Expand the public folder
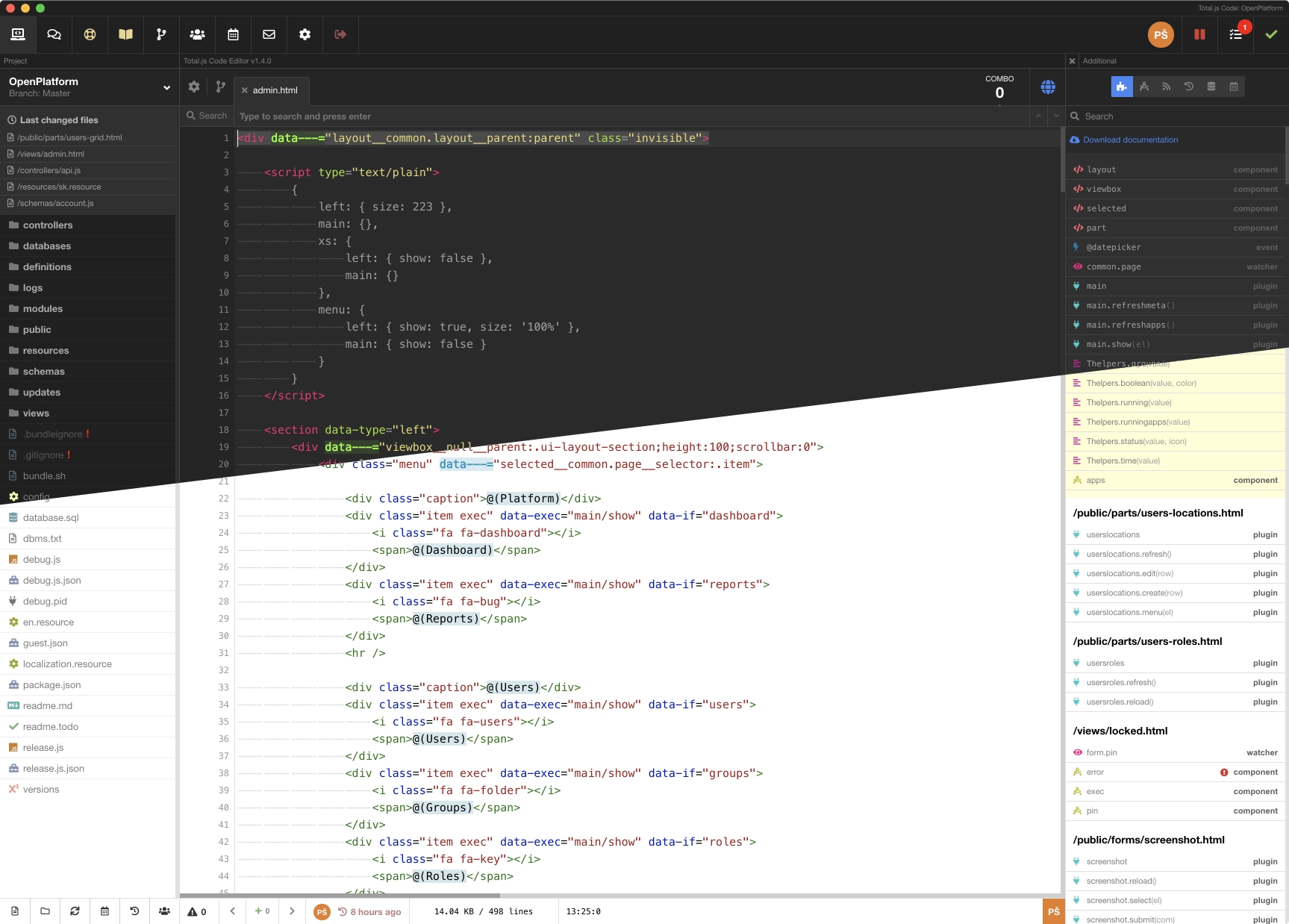 88,330
